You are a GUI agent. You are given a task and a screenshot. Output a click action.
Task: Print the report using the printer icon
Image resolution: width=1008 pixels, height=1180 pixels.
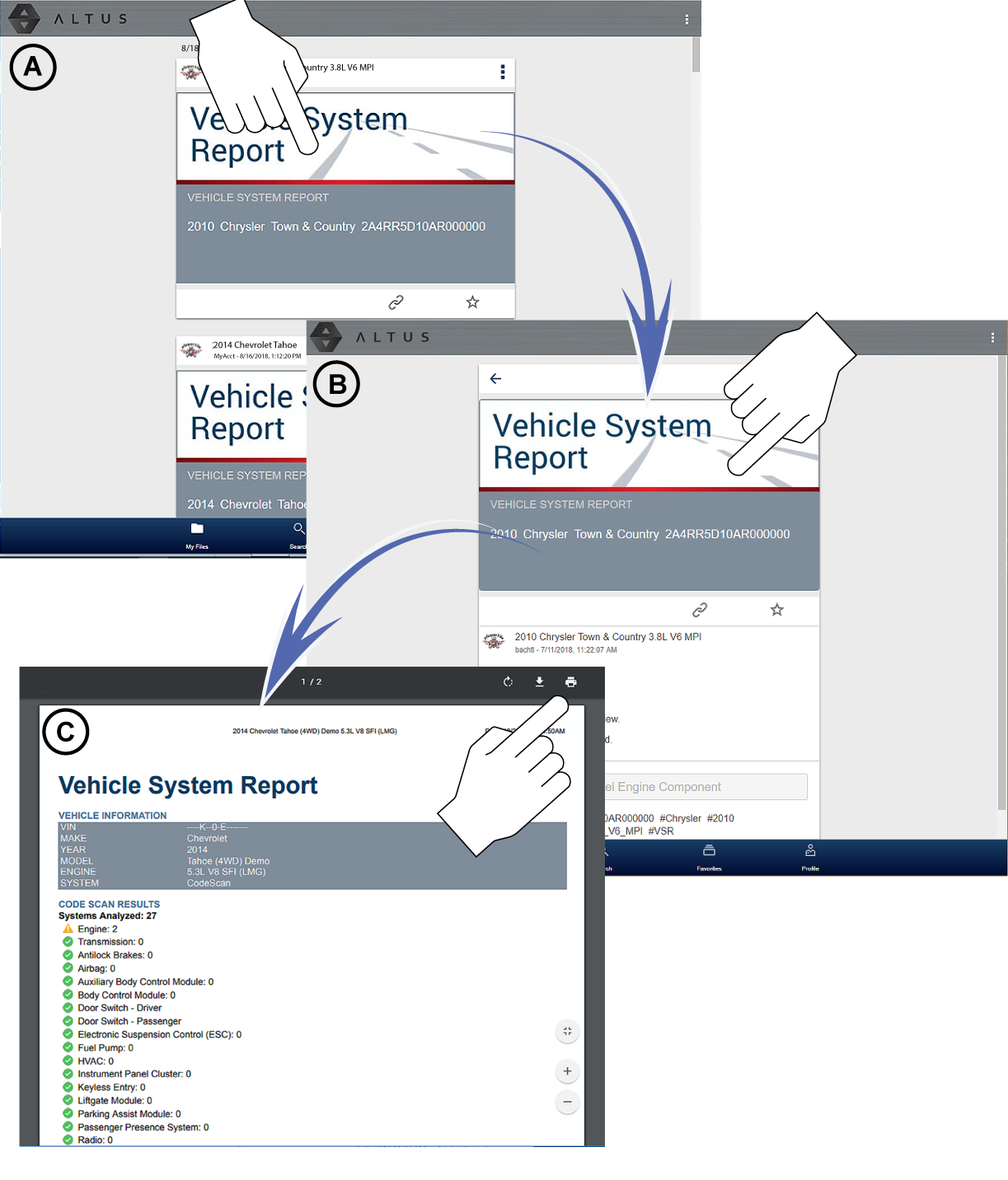pos(570,682)
